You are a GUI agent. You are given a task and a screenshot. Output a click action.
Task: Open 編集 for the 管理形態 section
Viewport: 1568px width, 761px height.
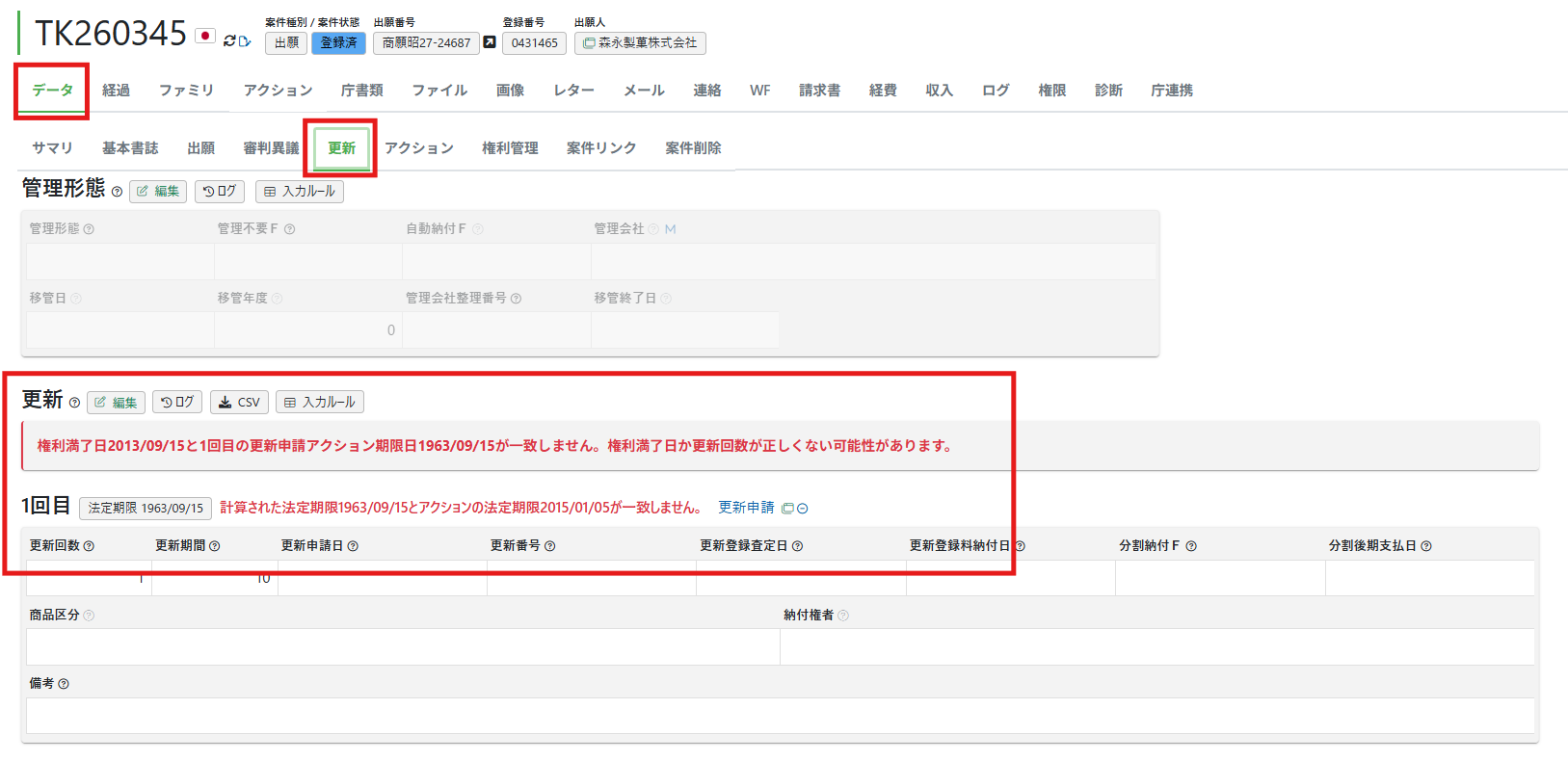click(158, 191)
